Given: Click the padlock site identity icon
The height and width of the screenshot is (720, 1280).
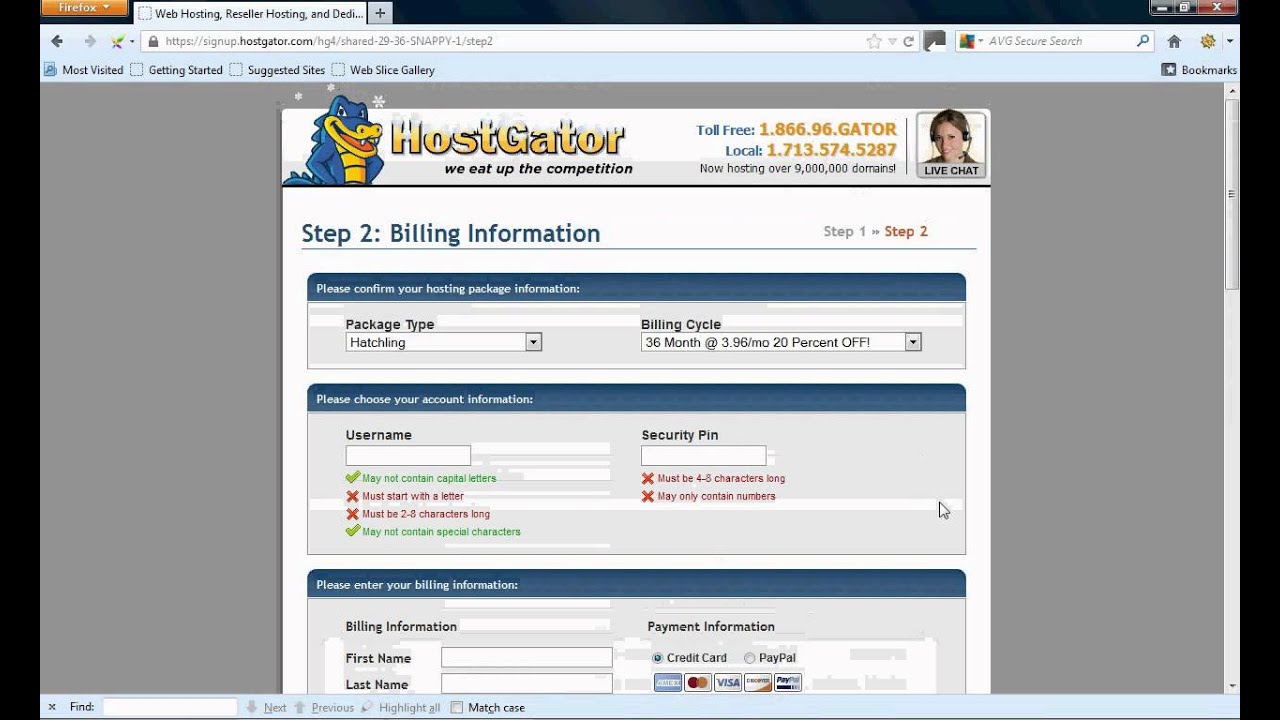Looking at the screenshot, I should tap(153, 41).
